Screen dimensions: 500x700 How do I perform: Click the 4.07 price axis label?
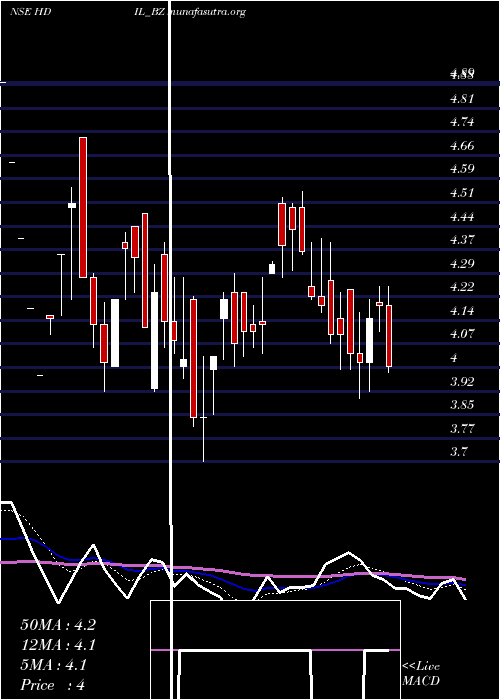coord(462,334)
